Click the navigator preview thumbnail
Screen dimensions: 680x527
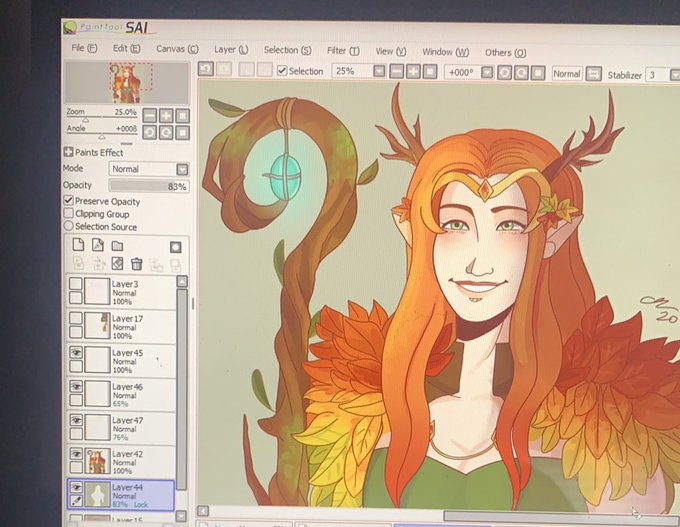(x=127, y=82)
